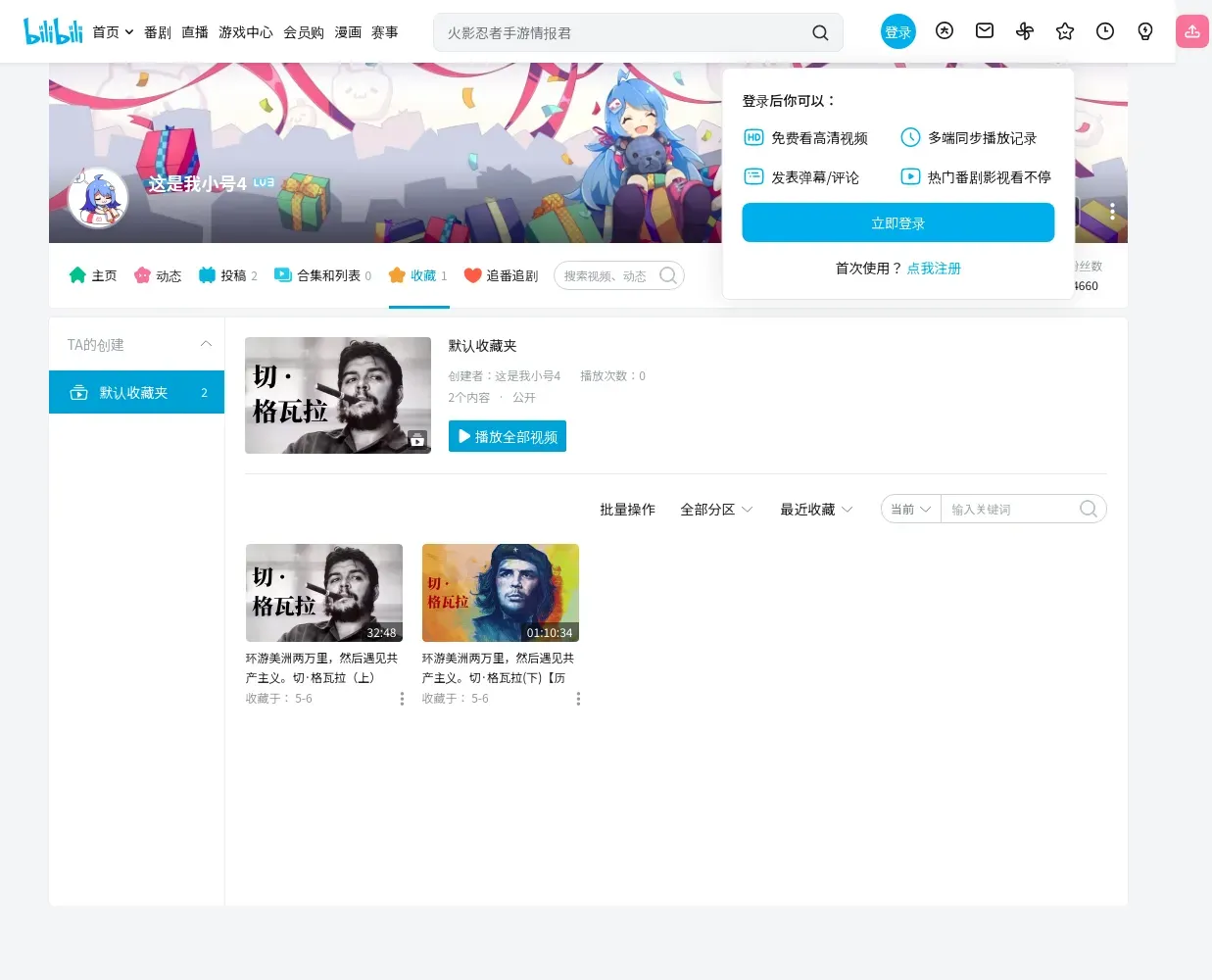Open 直播 in top navigation
The width and height of the screenshot is (1212, 980).
(195, 32)
